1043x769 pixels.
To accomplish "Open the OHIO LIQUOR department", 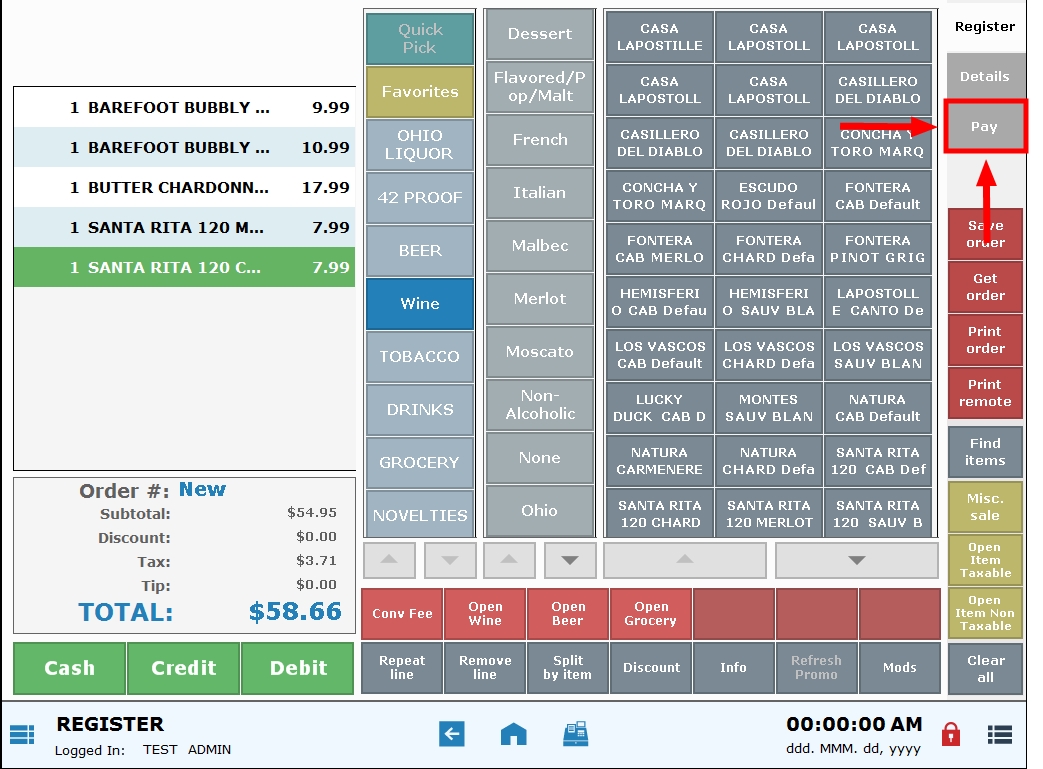I will (420, 144).
